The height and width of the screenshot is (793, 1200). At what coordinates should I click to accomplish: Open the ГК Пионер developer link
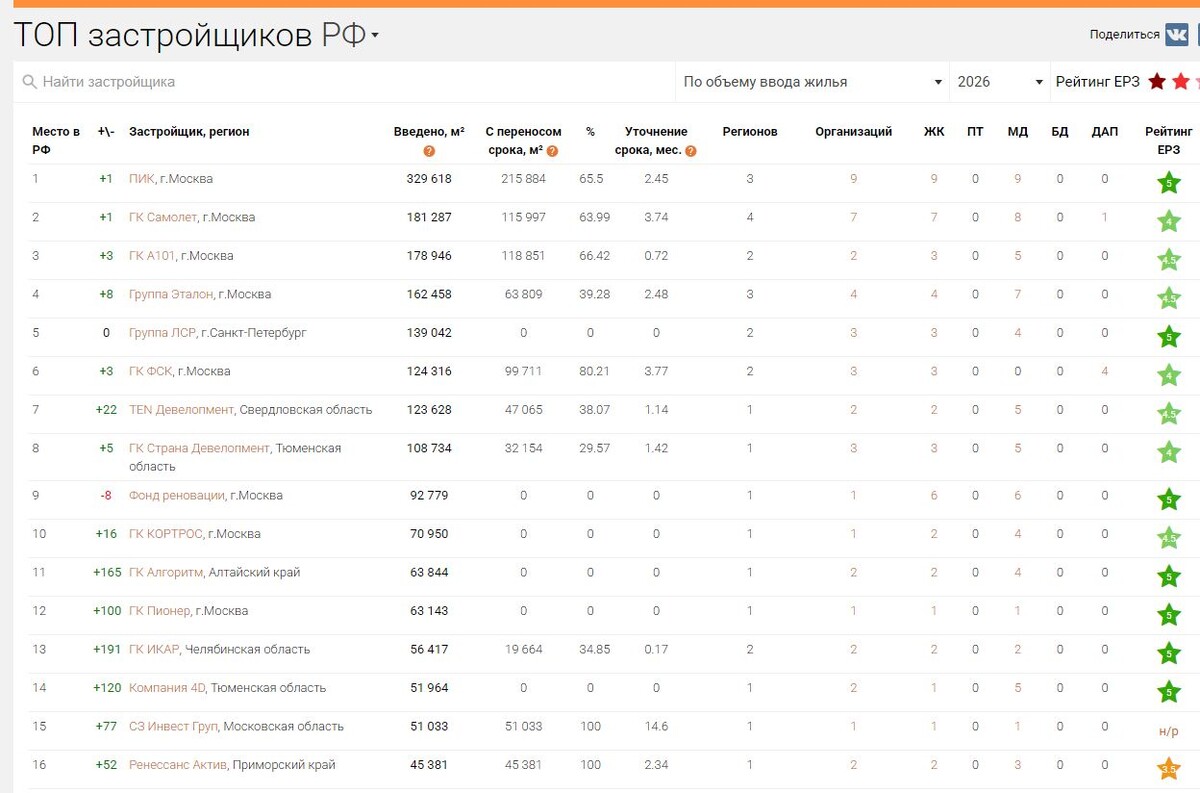[159, 611]
